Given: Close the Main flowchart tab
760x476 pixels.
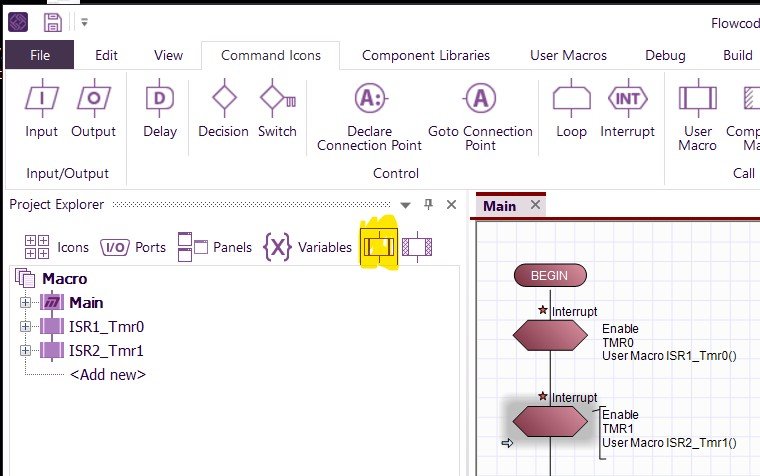Looking at the screenshot, I should click(x=535, y=205).
